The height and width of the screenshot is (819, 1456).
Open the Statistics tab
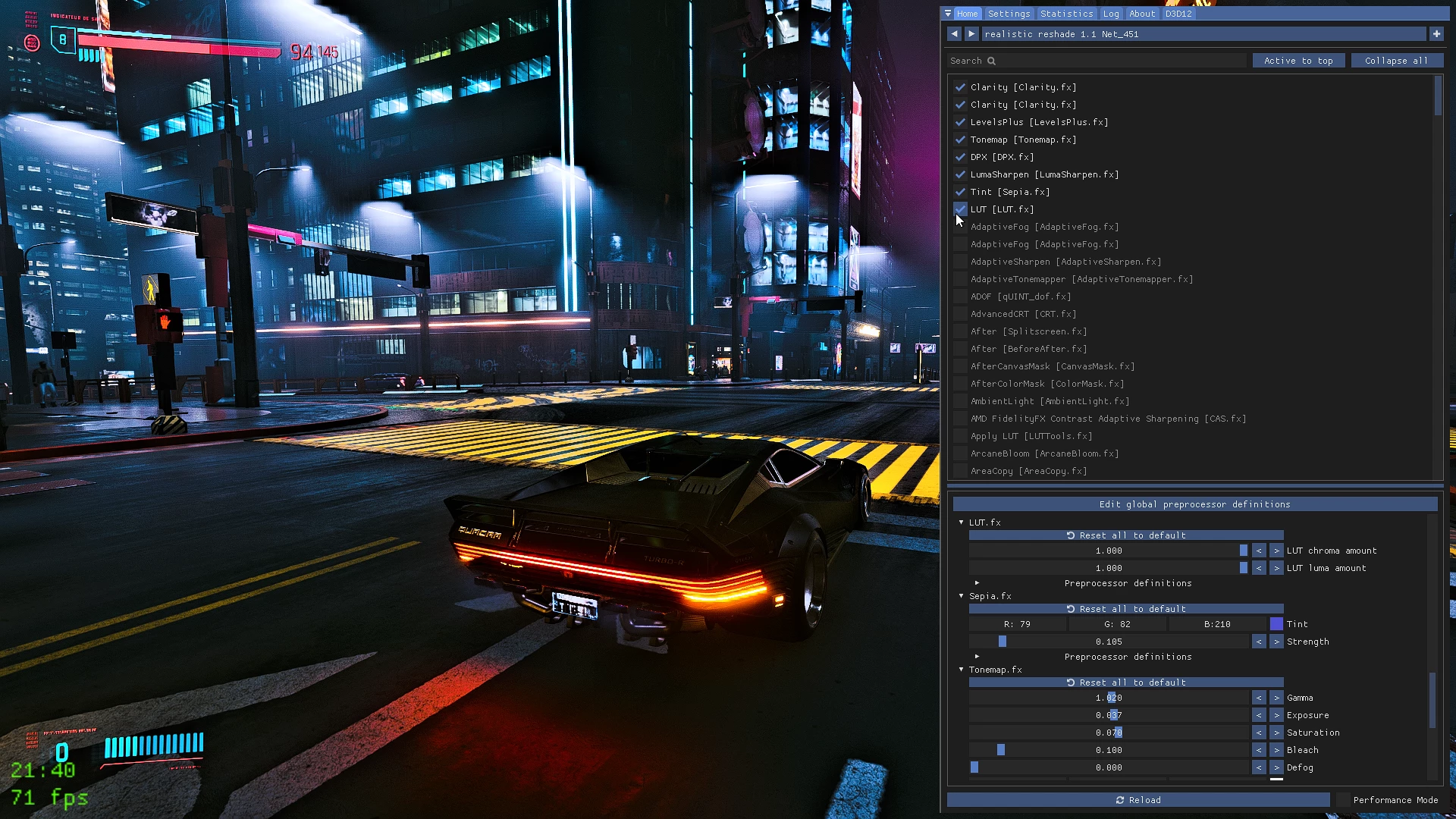pyautogui.click(x=1066, y=14)
